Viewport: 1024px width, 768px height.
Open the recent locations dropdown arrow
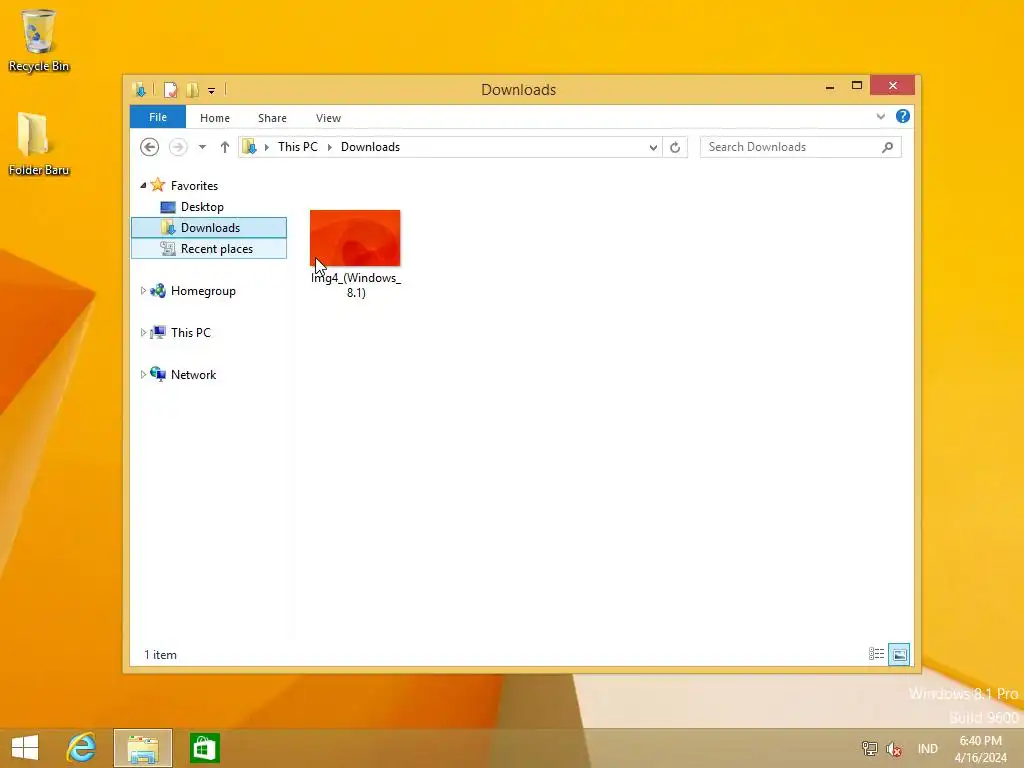[x=202, y=147]
